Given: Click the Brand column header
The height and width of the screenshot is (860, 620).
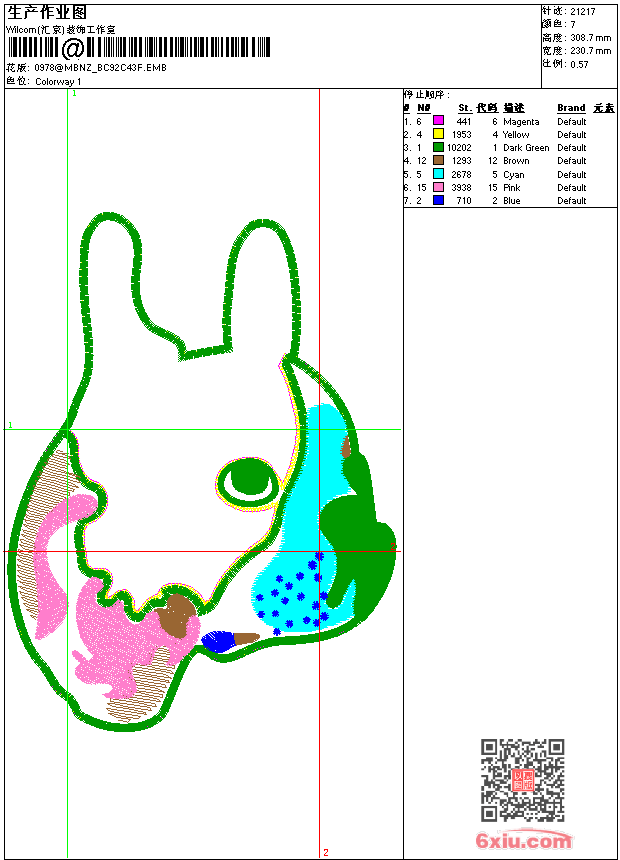Looking at the screenshot, I should click(x=571, y=108).
